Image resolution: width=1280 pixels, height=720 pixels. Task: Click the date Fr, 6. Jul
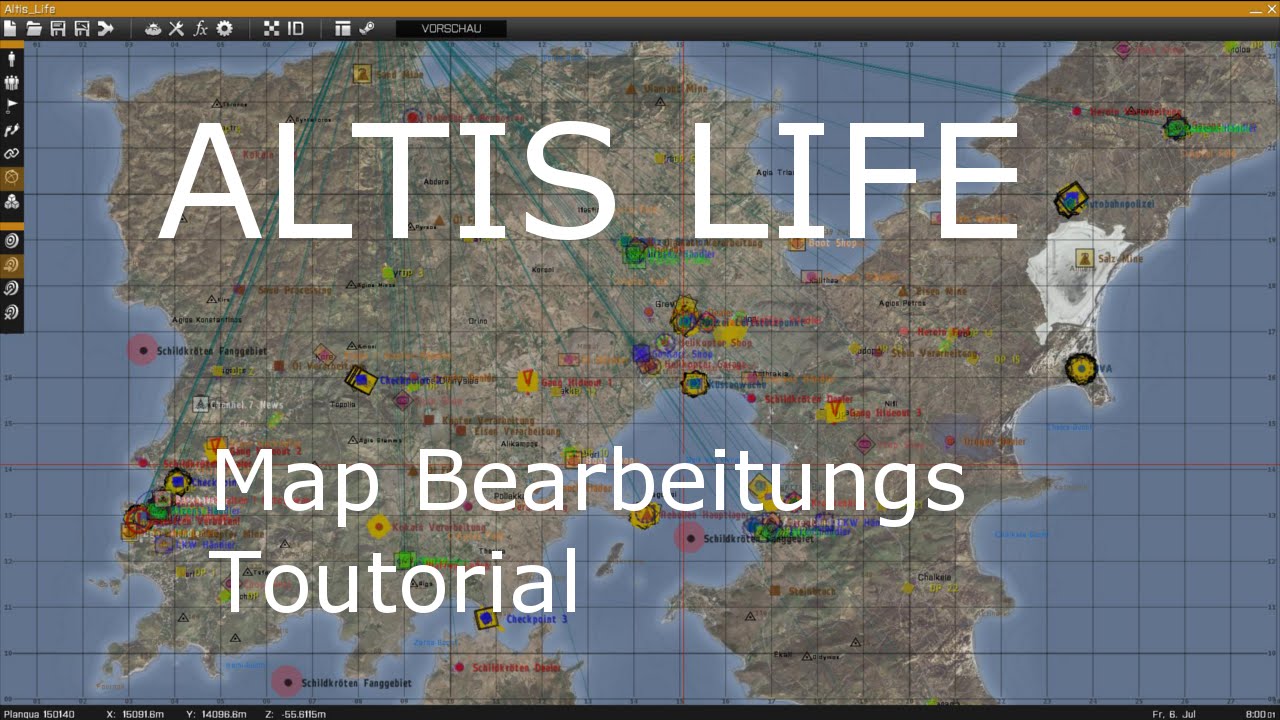pyautogui.click(x=1173, y=714)
